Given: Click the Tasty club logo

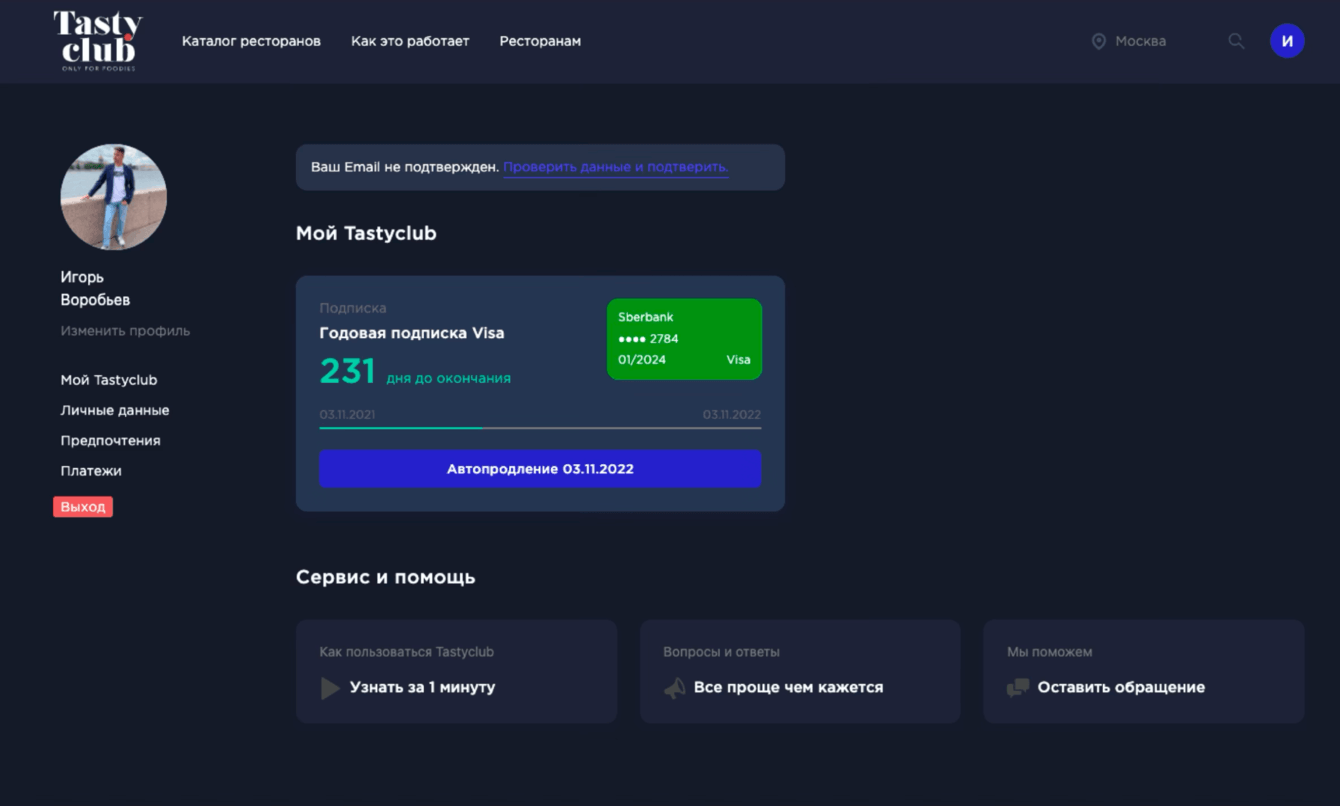Looking at the screenshot, I should (x=97, y=41).
